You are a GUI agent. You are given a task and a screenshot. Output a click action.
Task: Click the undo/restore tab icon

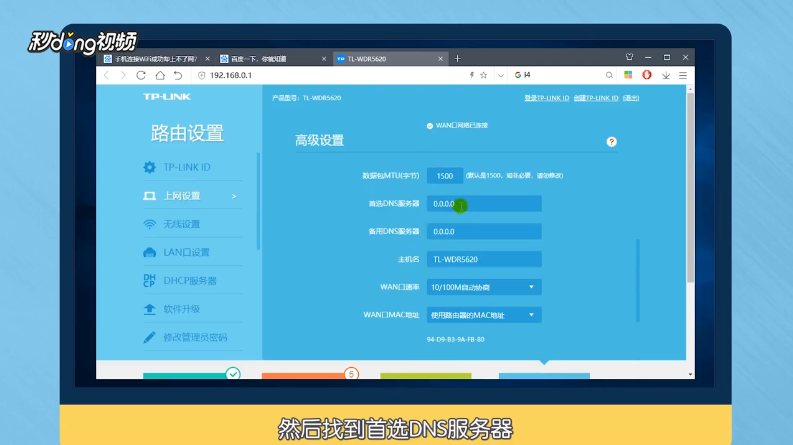(178, 75)
